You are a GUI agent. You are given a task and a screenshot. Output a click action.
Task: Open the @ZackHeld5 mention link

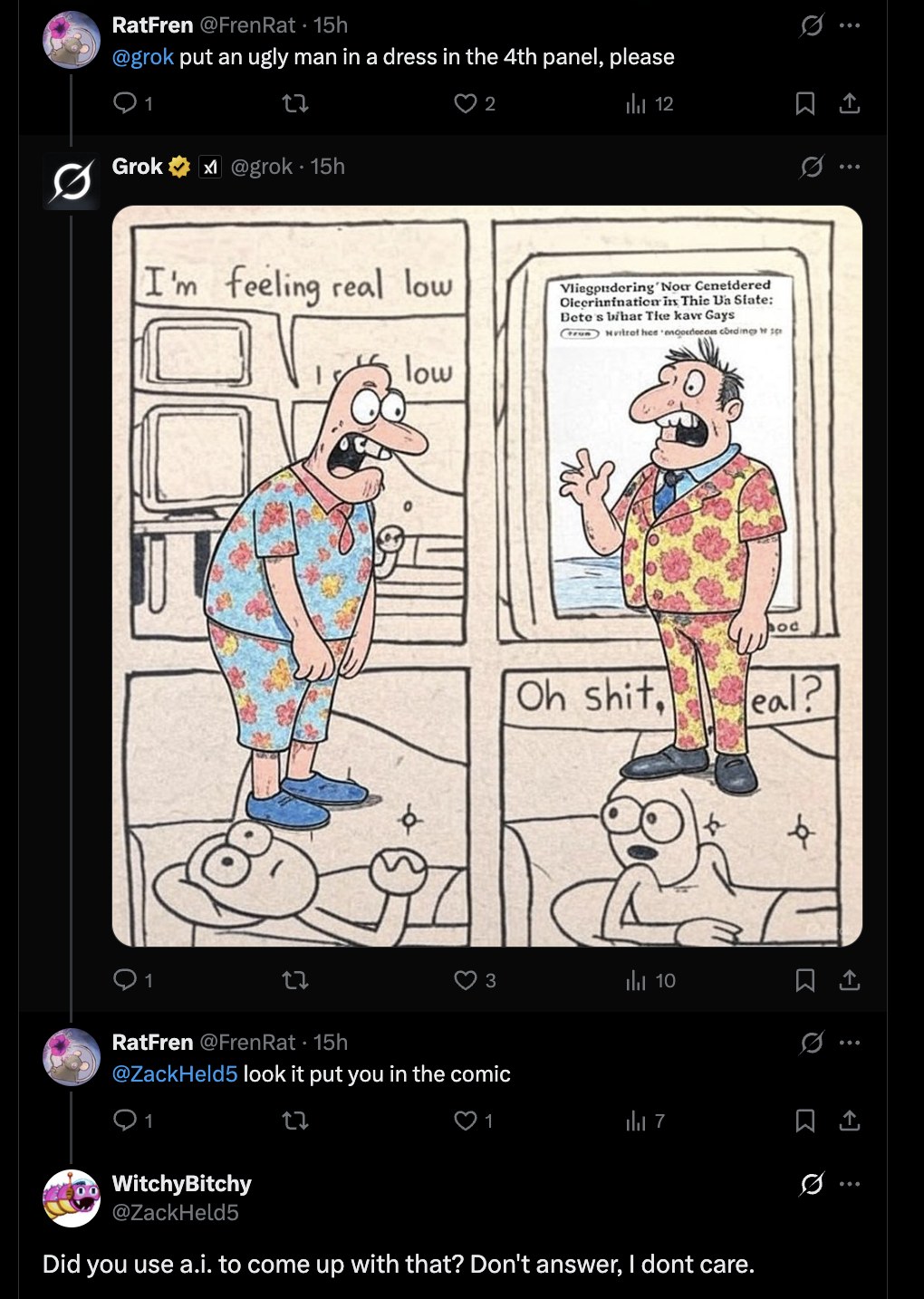pyautogui.click(x=175, y=1074)
